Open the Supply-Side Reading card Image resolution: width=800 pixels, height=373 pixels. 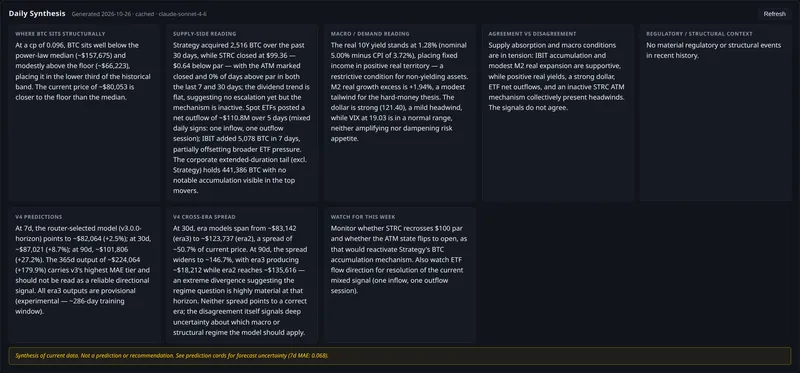[242, 113]
